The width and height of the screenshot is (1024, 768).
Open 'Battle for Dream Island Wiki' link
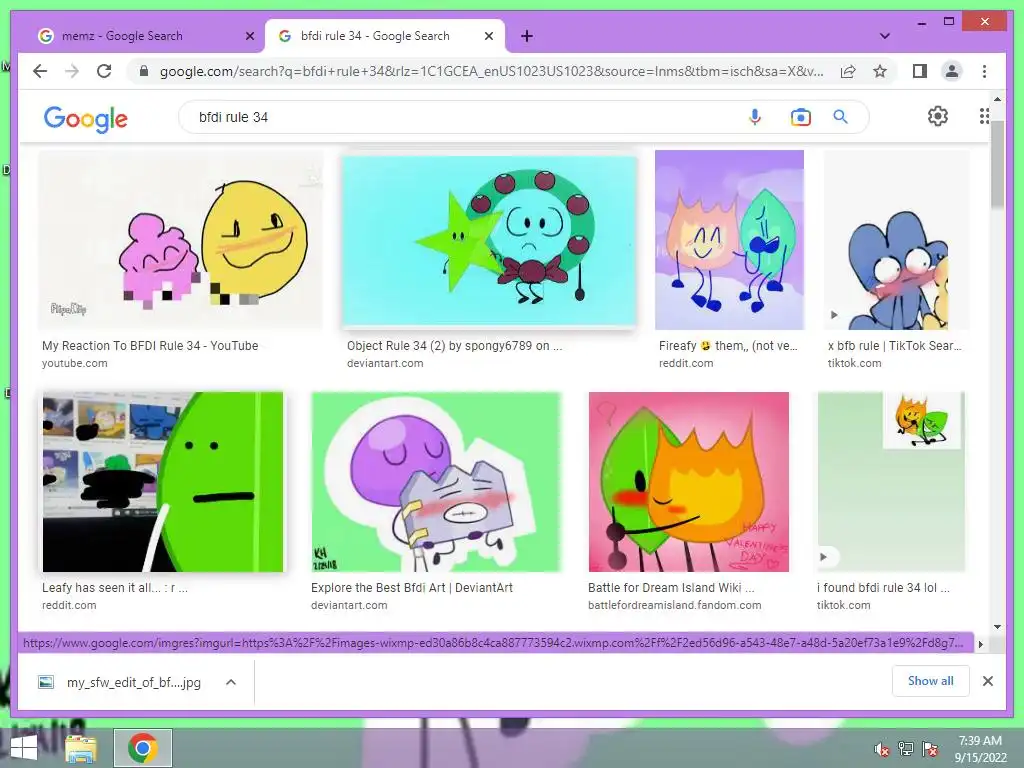tap(671, 587)
